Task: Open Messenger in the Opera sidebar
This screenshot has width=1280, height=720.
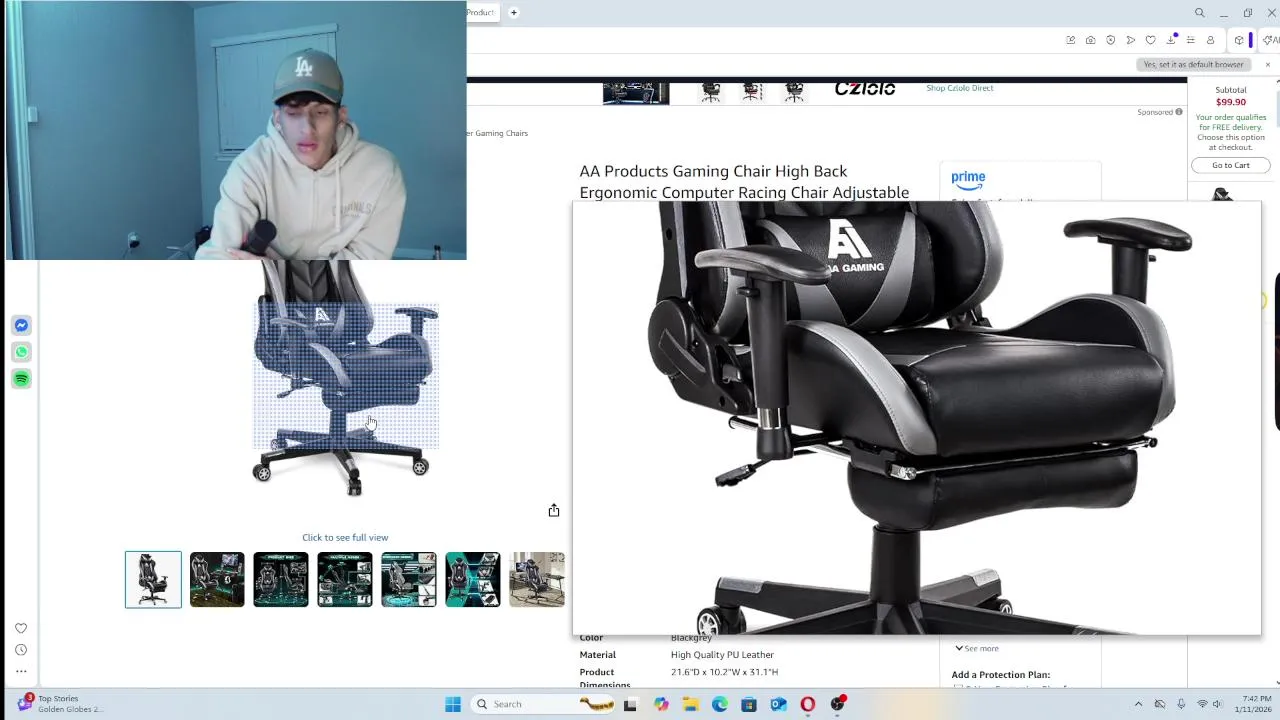Action: coord(21,325)
